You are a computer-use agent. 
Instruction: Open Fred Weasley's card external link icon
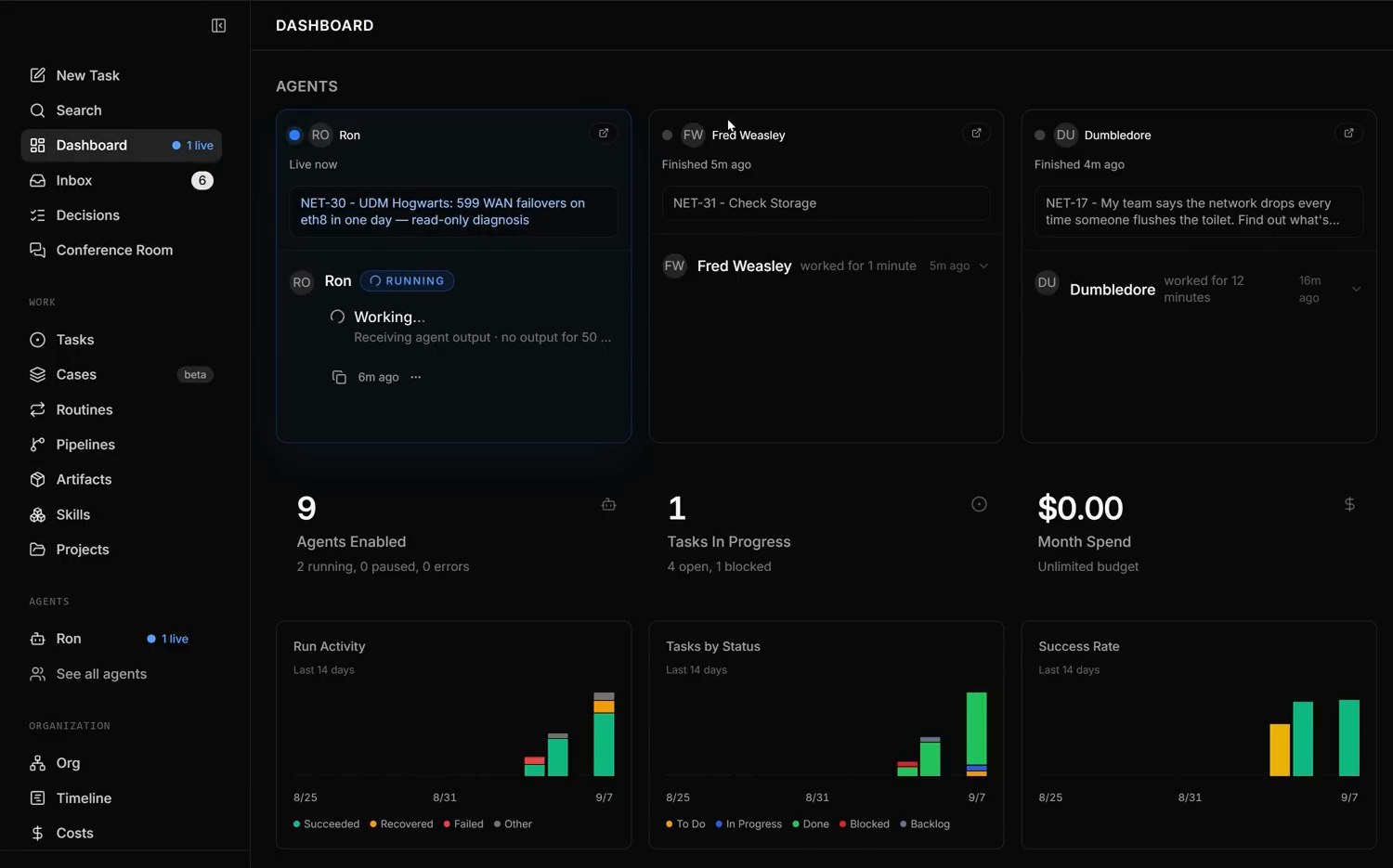(976, 134)
